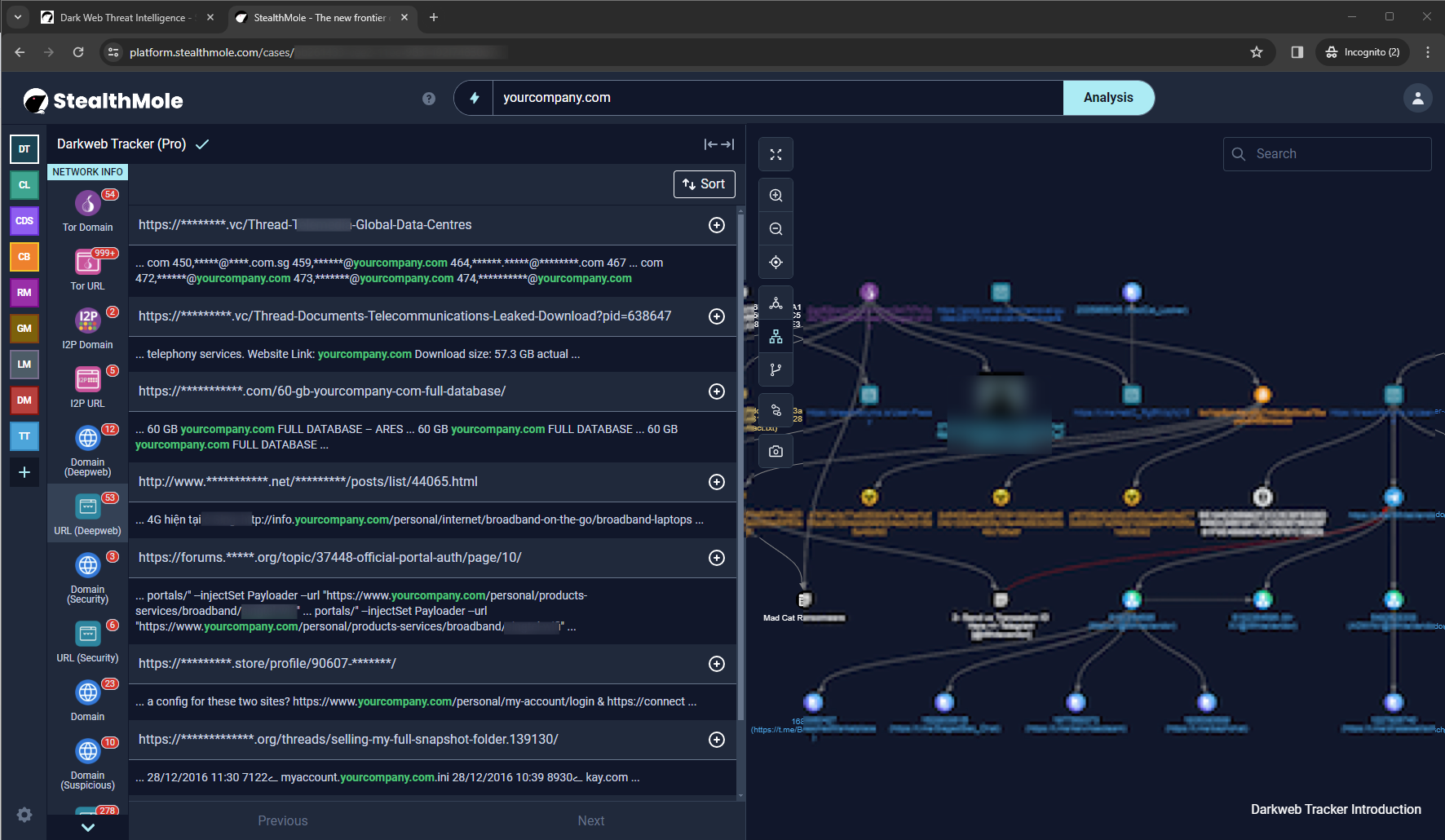Open the browser side panel icon
The image size is (1445, 840).
click(x=1297, y=52)
